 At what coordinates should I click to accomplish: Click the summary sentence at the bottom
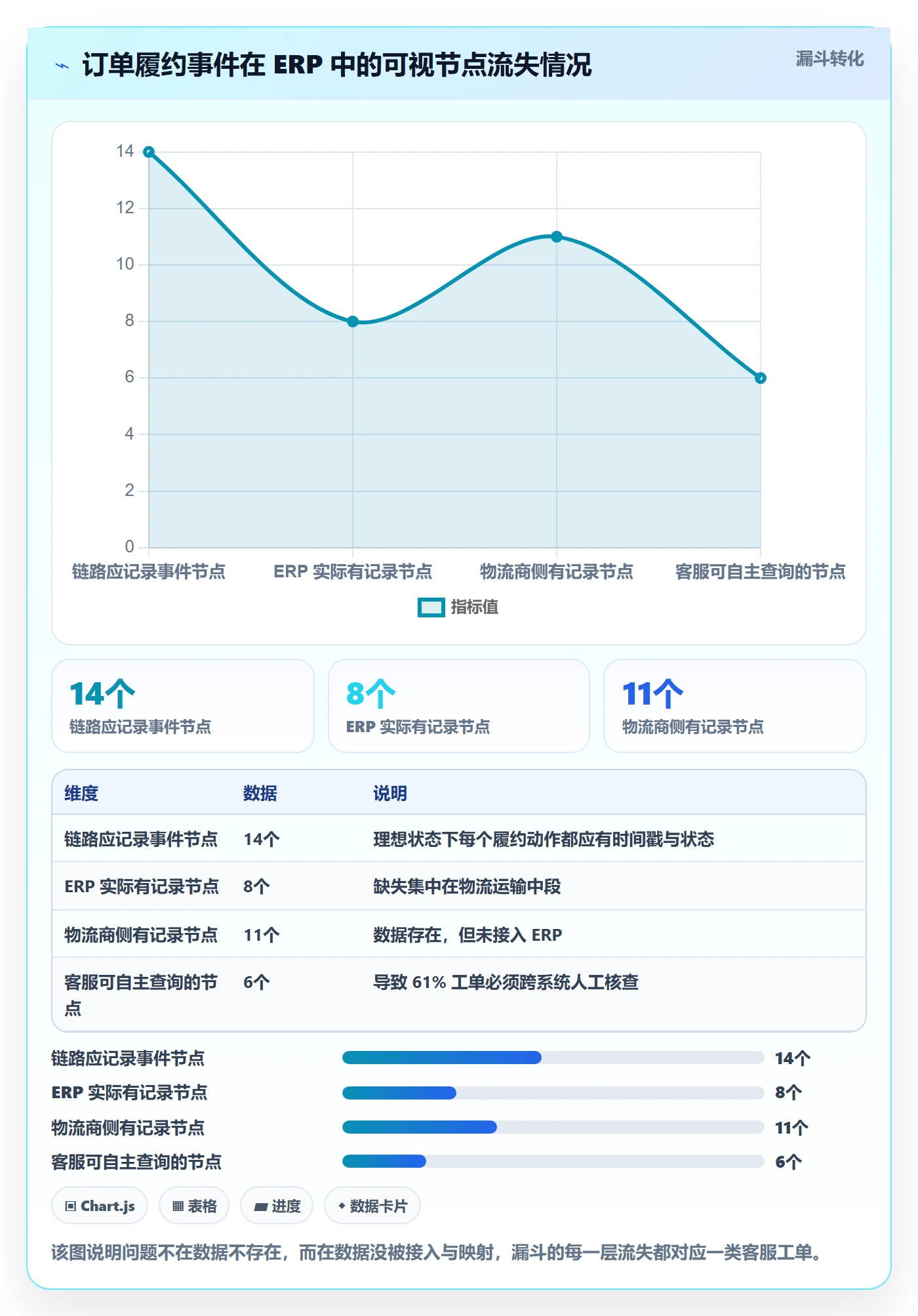point(437,1252)
